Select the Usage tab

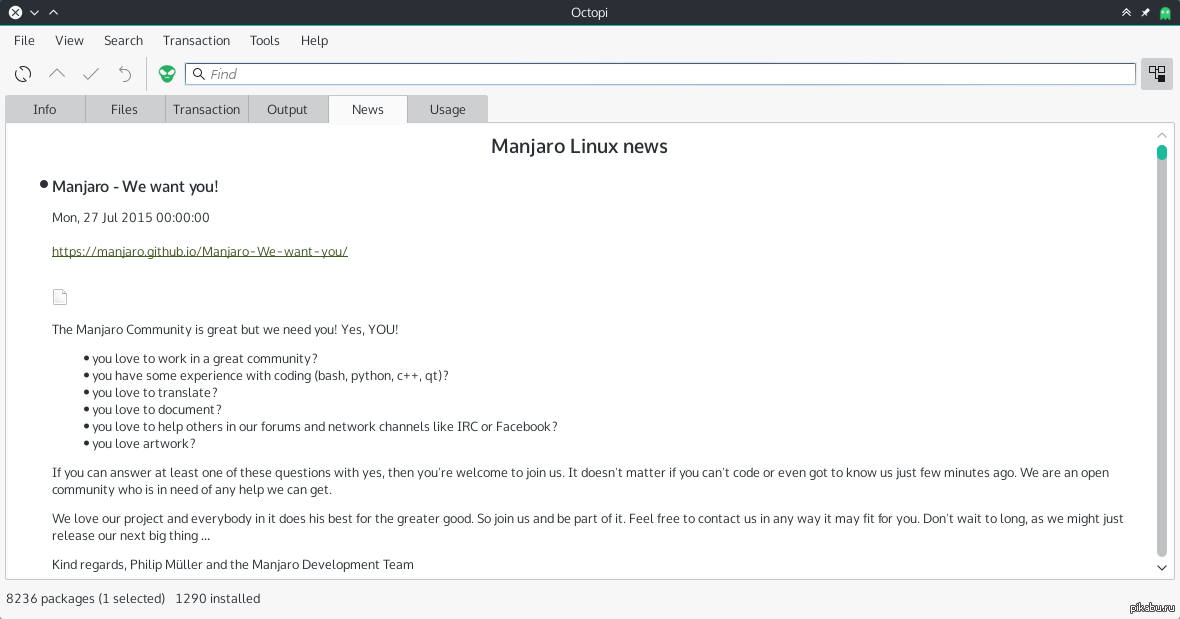447,110
